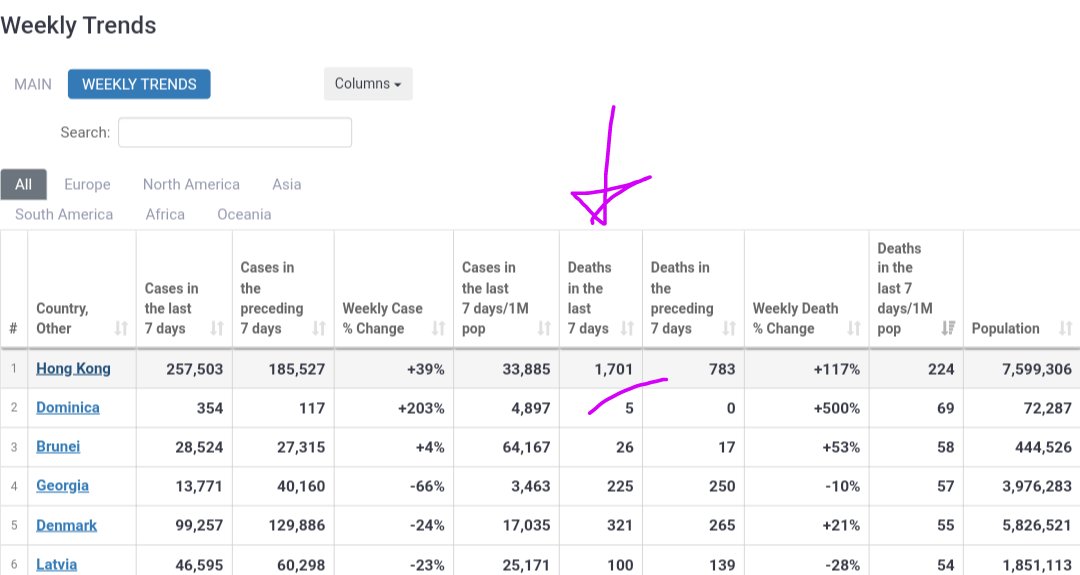The height and width of the screenshot is (575, 1080).
Task: Sort by Cases in last 7 days/1M pop icon
Action: pos(544,328)
